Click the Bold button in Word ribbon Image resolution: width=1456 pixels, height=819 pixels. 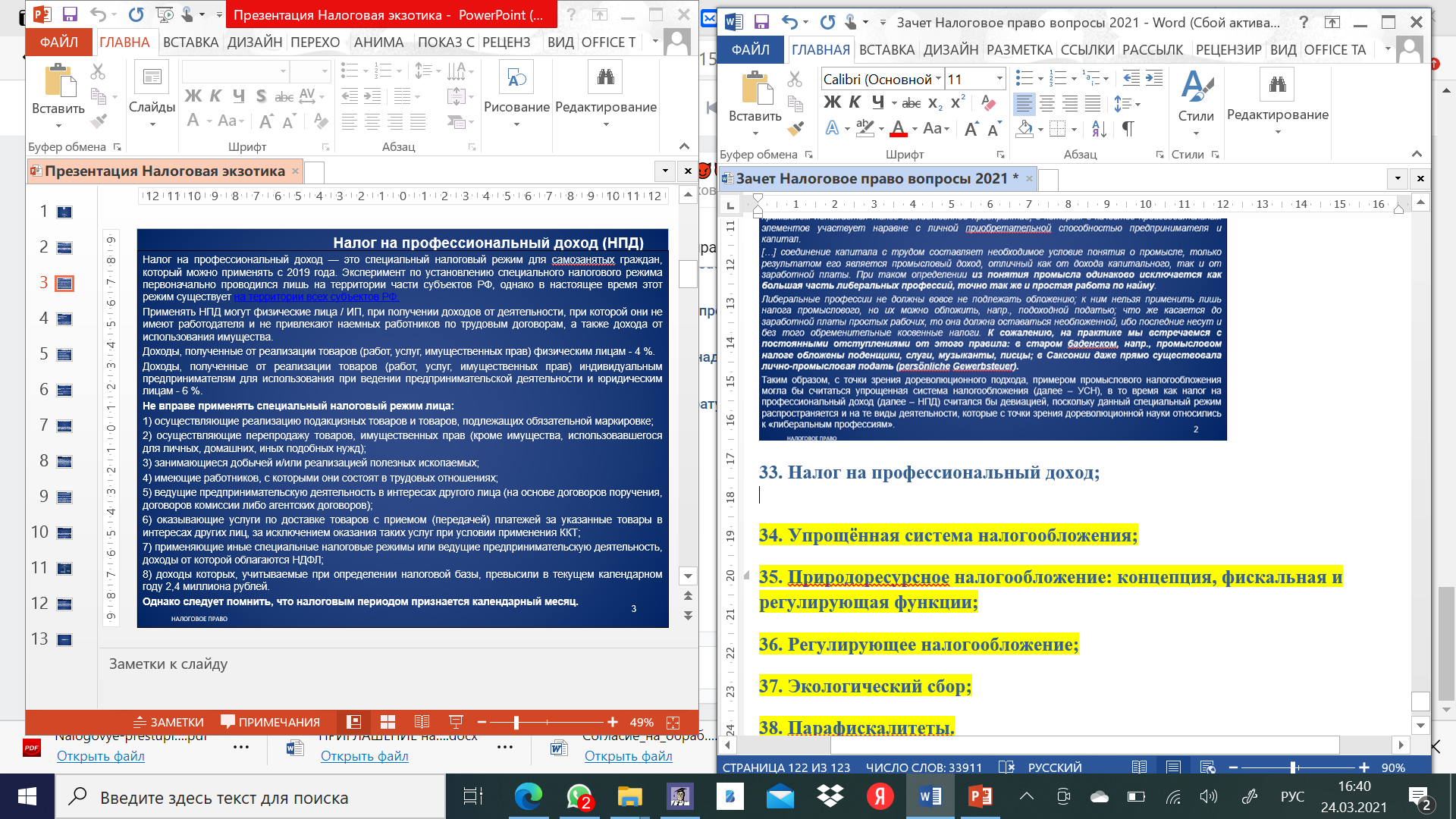coord(832,102)
